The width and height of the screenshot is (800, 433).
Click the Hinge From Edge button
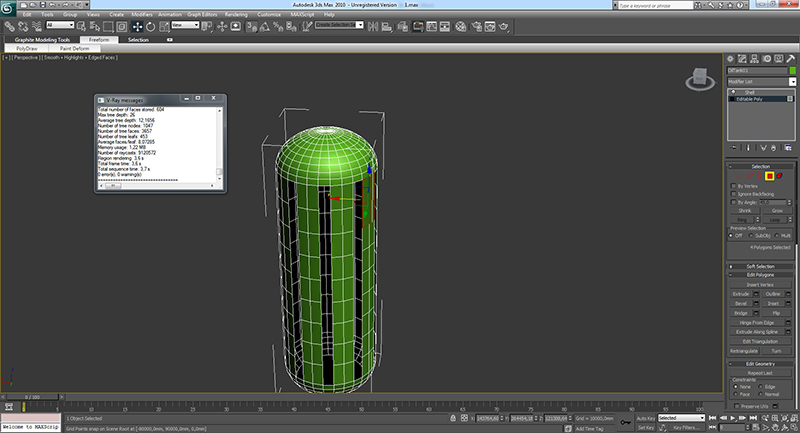757,323
